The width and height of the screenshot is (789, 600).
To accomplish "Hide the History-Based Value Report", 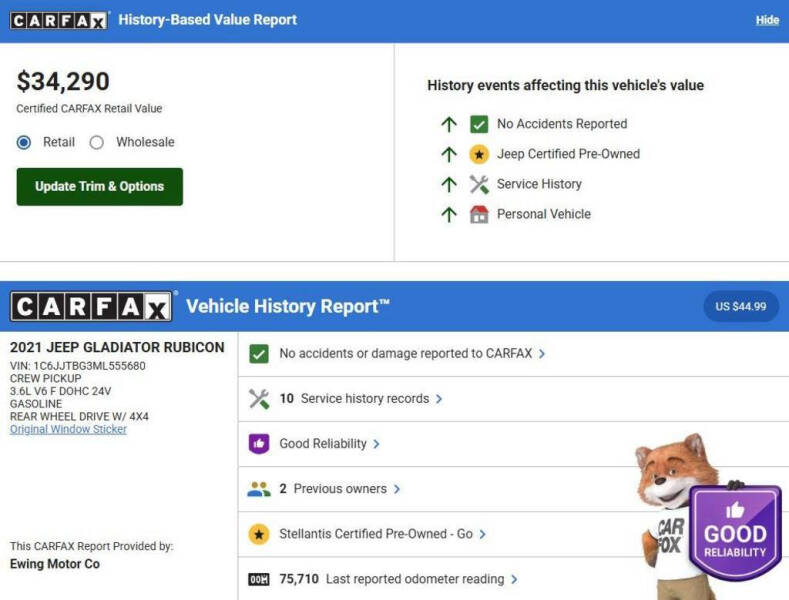I will coord(767,20).
